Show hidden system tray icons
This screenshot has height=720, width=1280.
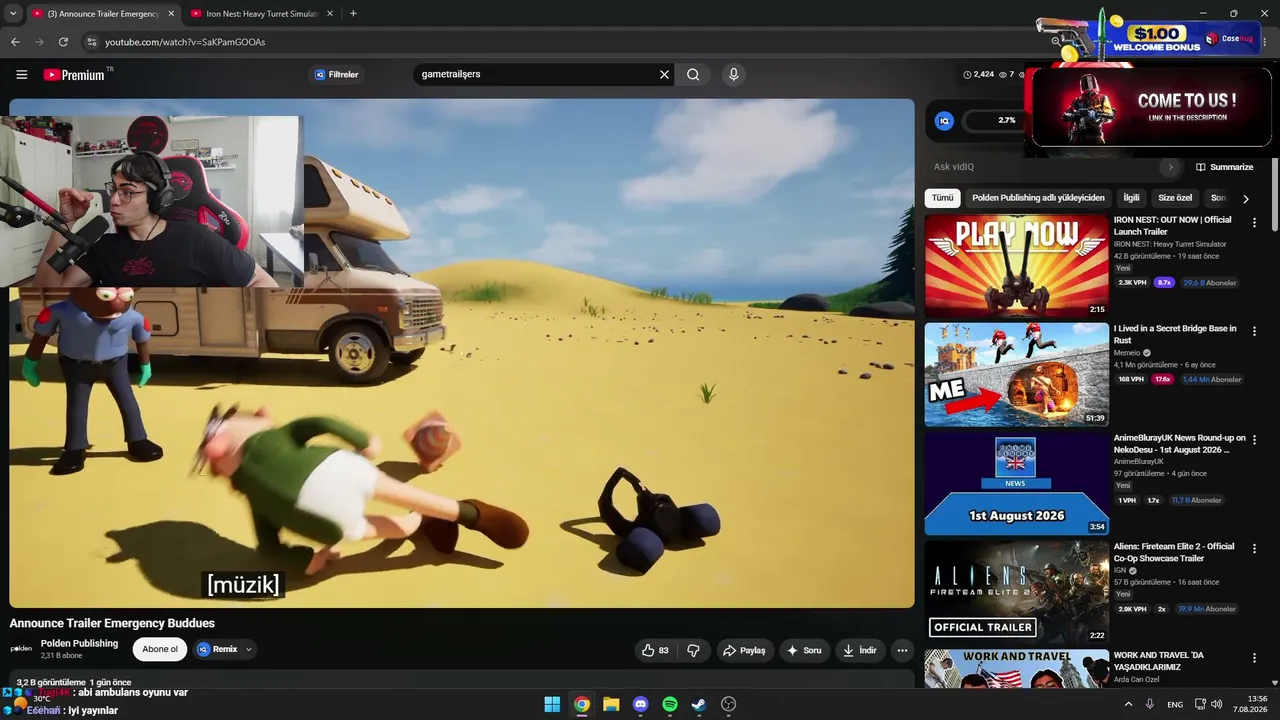click(1129, 704)
